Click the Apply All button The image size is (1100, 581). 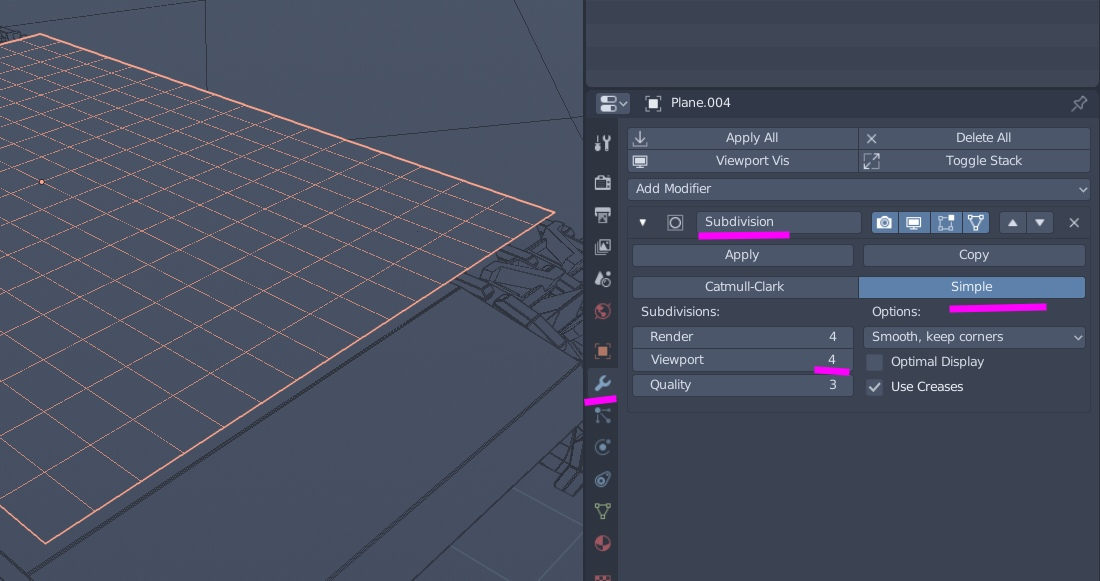743,138
